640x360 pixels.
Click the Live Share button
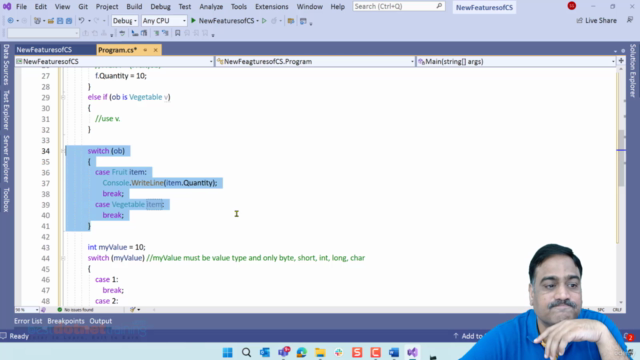click(x=596, y=20)
